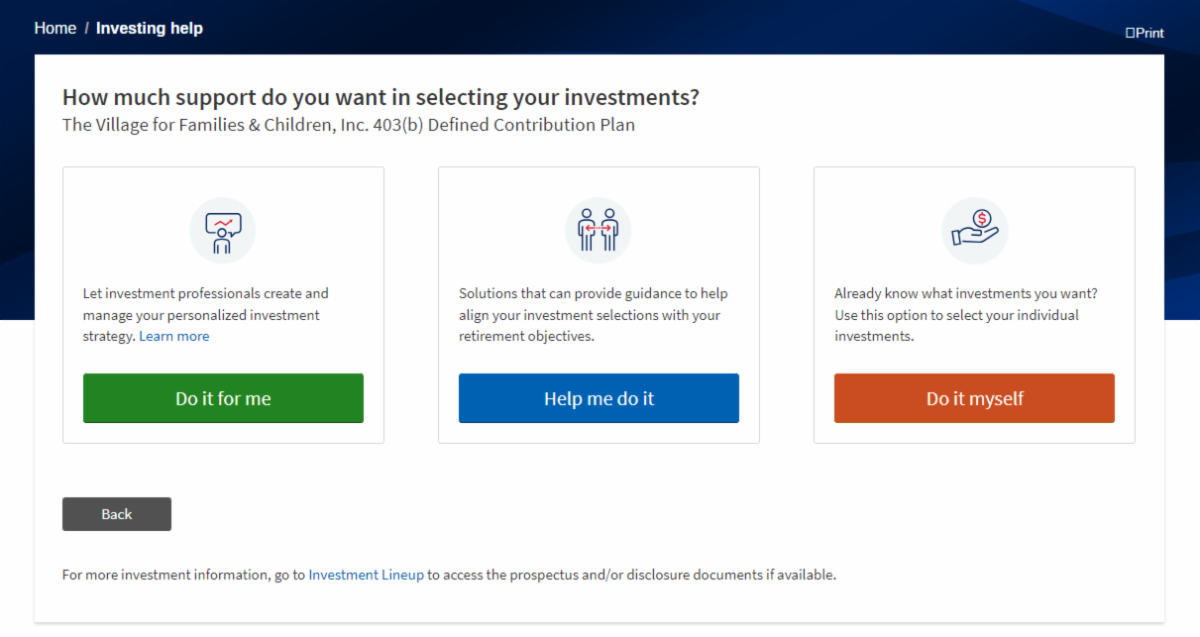Click the arrows between the two figures icon
The image size is (1200, 637).
click(598, 228)
